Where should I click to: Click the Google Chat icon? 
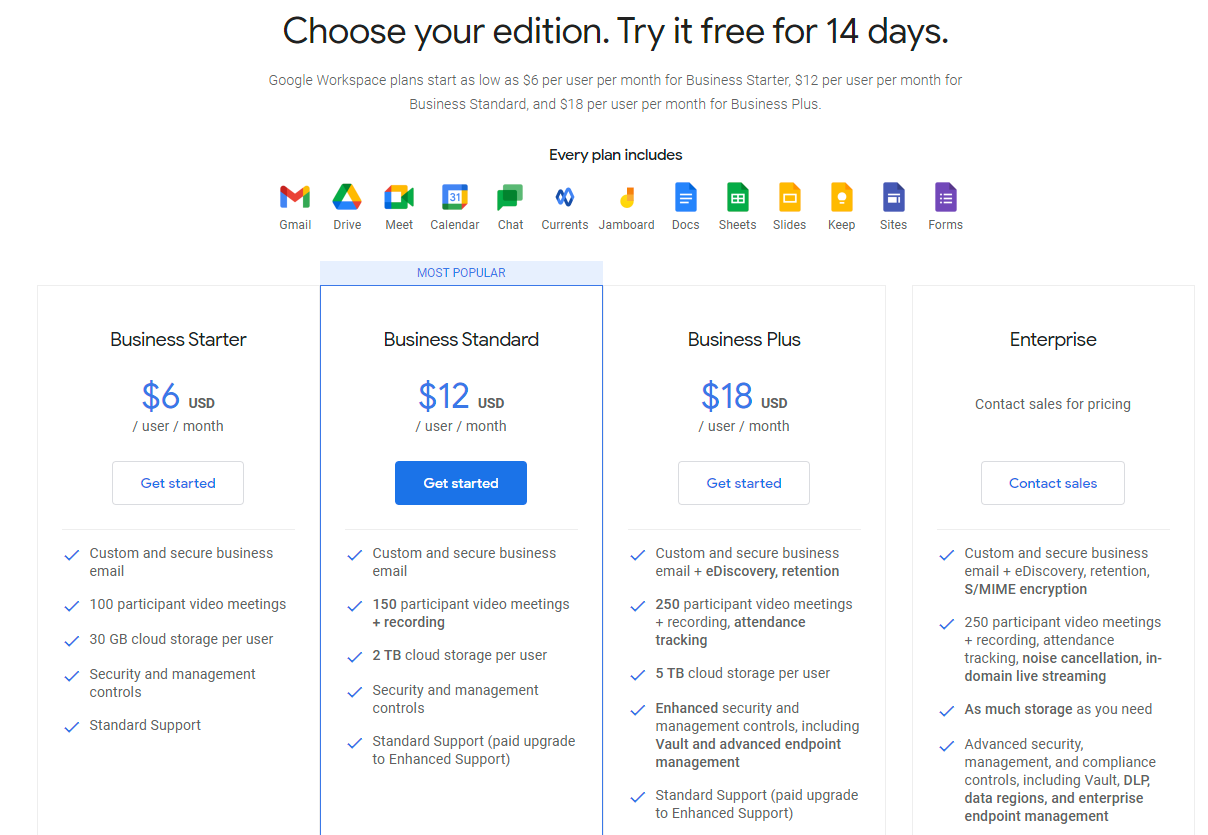coord(510,197)
